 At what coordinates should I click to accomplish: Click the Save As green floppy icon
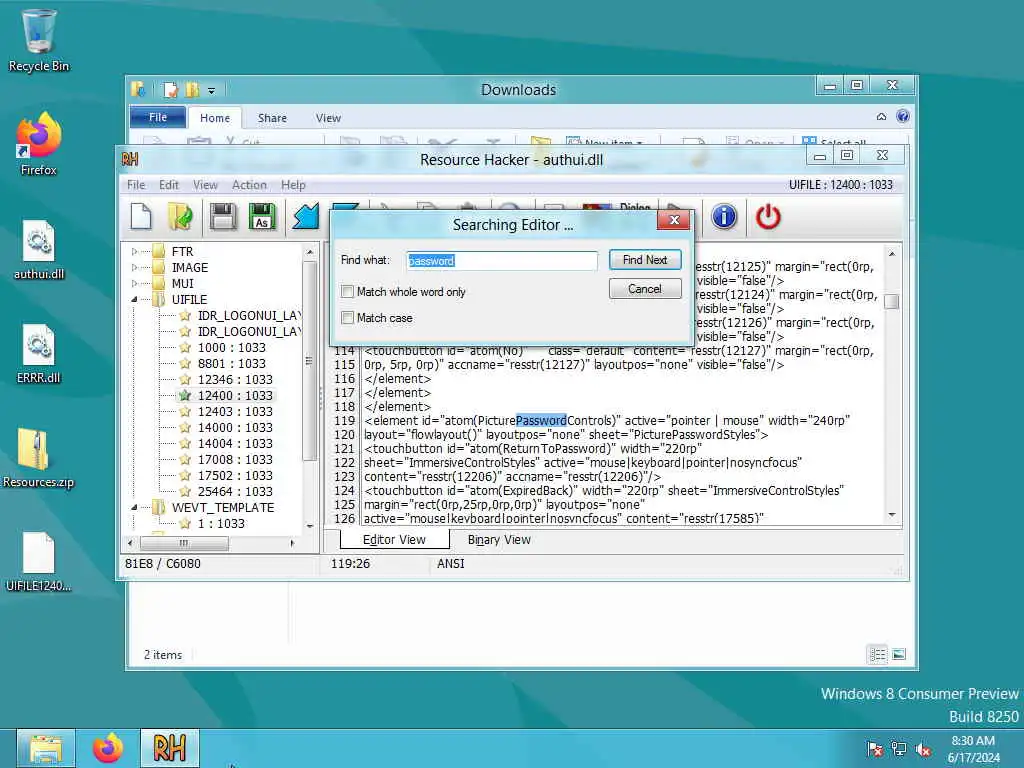click(x=262, y=217)
